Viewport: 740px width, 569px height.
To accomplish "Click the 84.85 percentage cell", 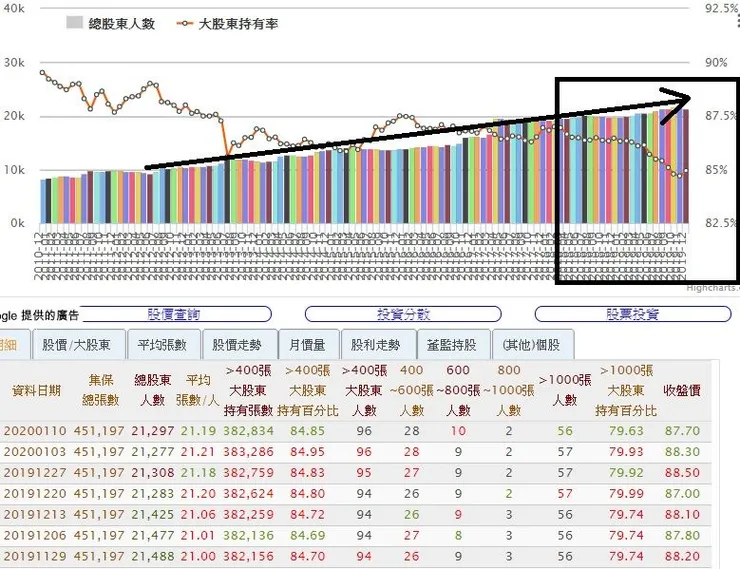I will 307,431.
